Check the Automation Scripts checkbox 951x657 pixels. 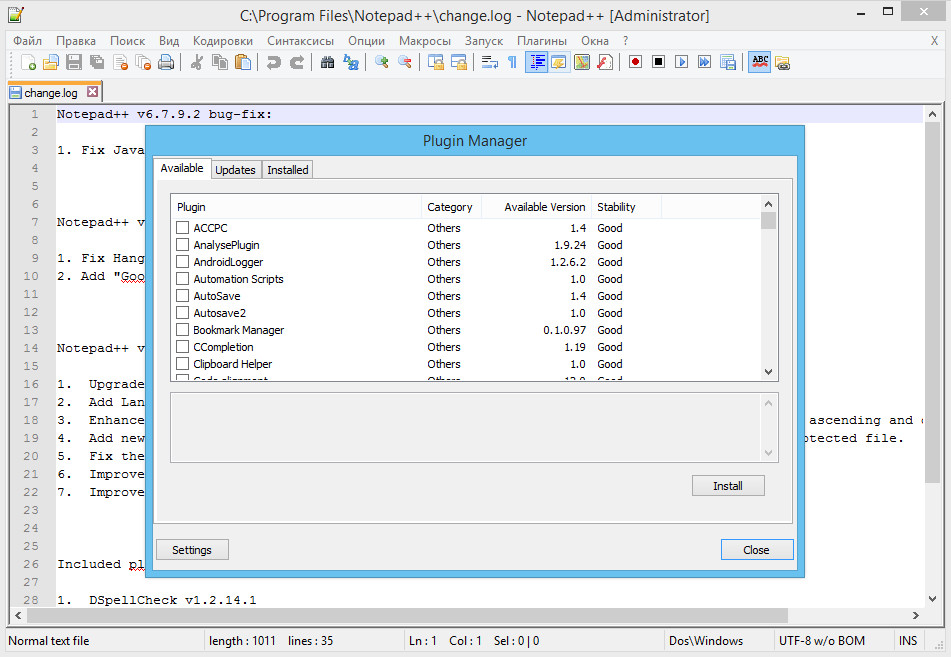[x=182, y=278]
